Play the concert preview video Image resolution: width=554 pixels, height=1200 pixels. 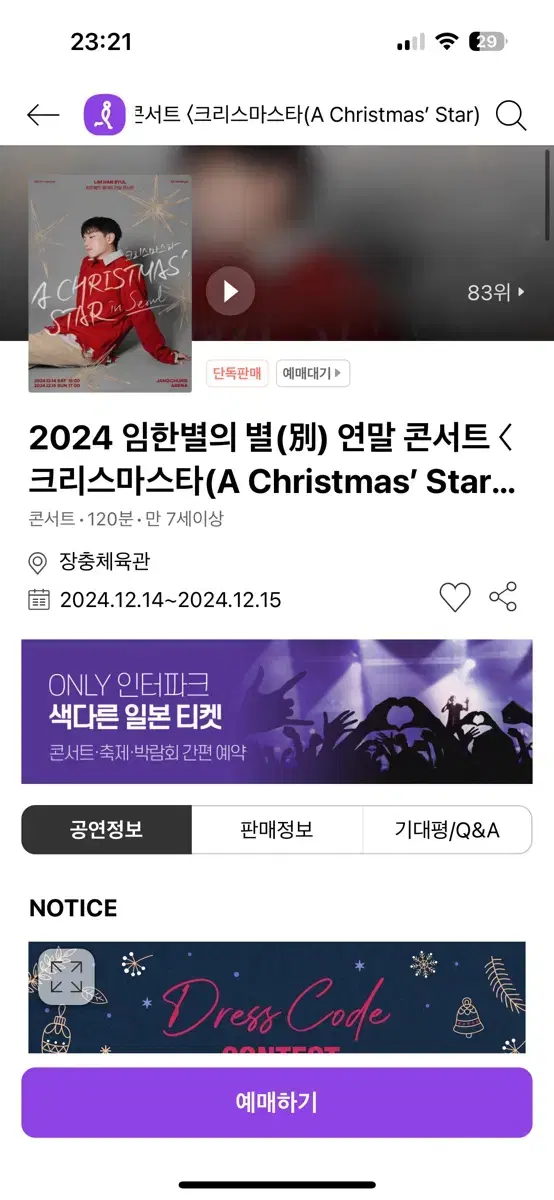pos(231,292)
